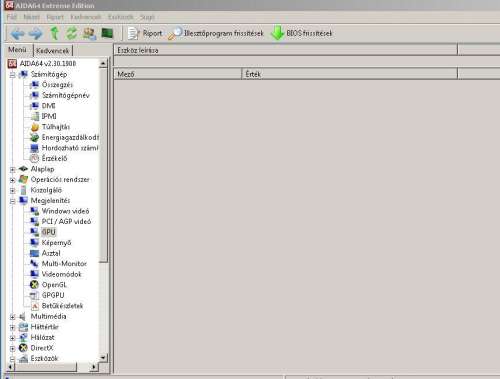Viewport: 500px width, 379px height.
Task: Open the Betűkészletek fonts item
Action: (62, 306)
